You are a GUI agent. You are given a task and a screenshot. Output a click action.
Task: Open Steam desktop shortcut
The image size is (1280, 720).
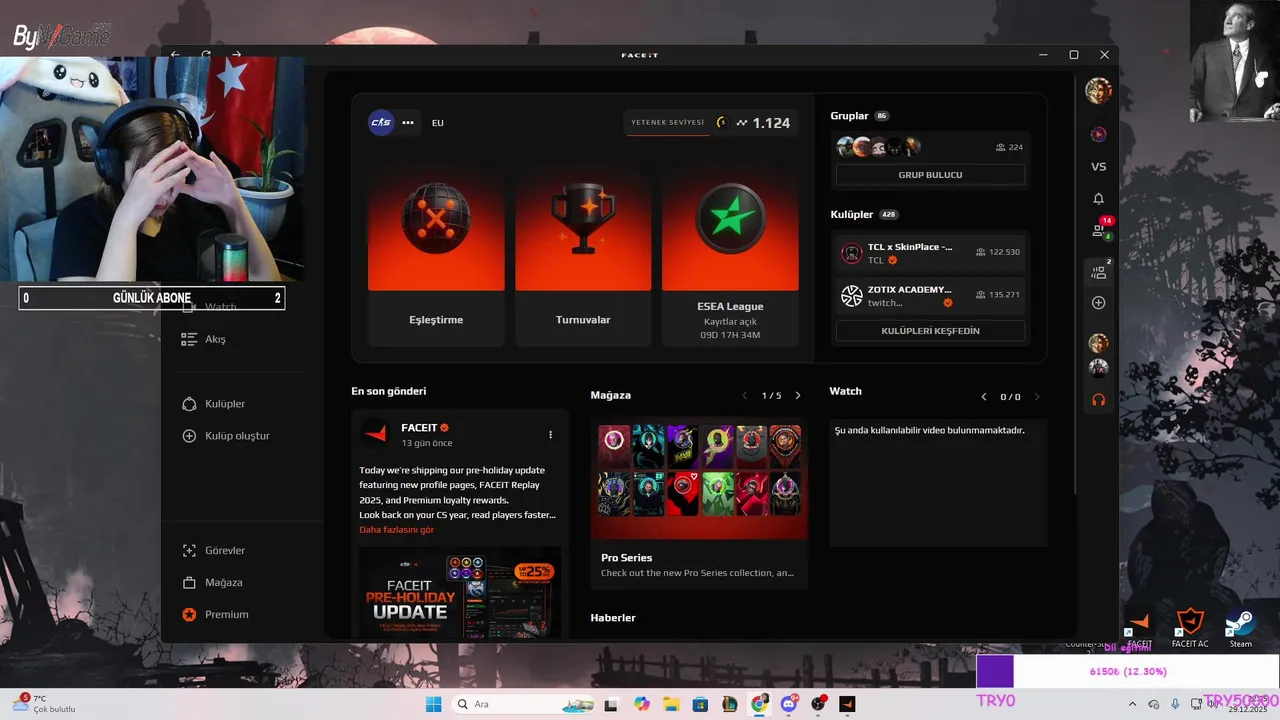coord(1240,628)
